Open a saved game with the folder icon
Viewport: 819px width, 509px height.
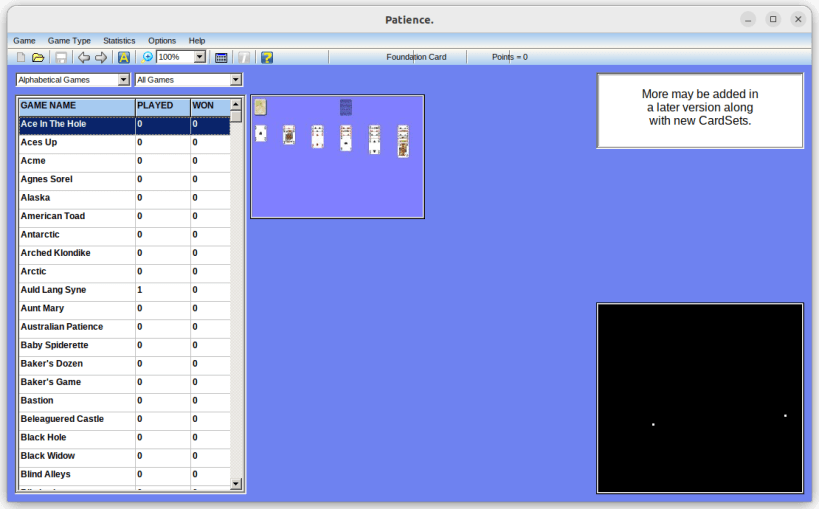(x=38, y=57)
